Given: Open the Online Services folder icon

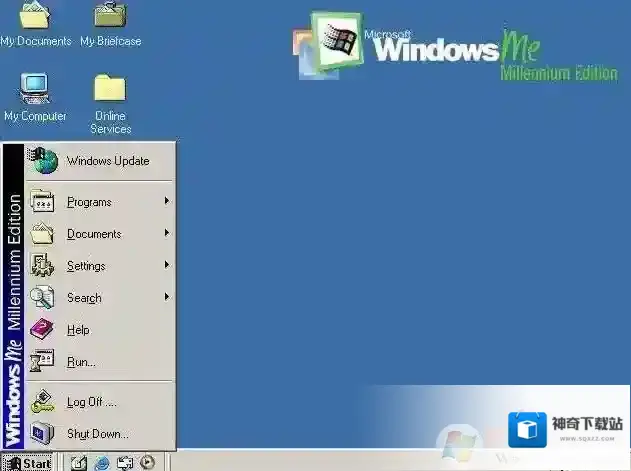Looking at the screenshot, I should click(110, 90).
